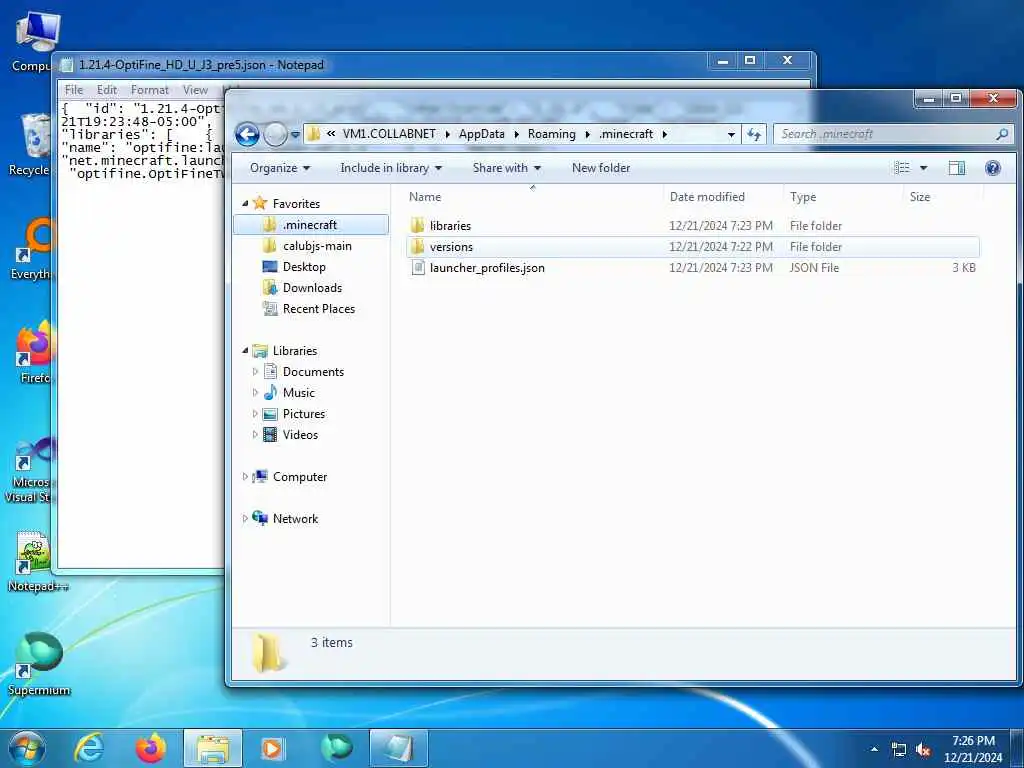Screen dimensions: 1024x768
Task: Click JSON File type cell
Action: [814, 268]
